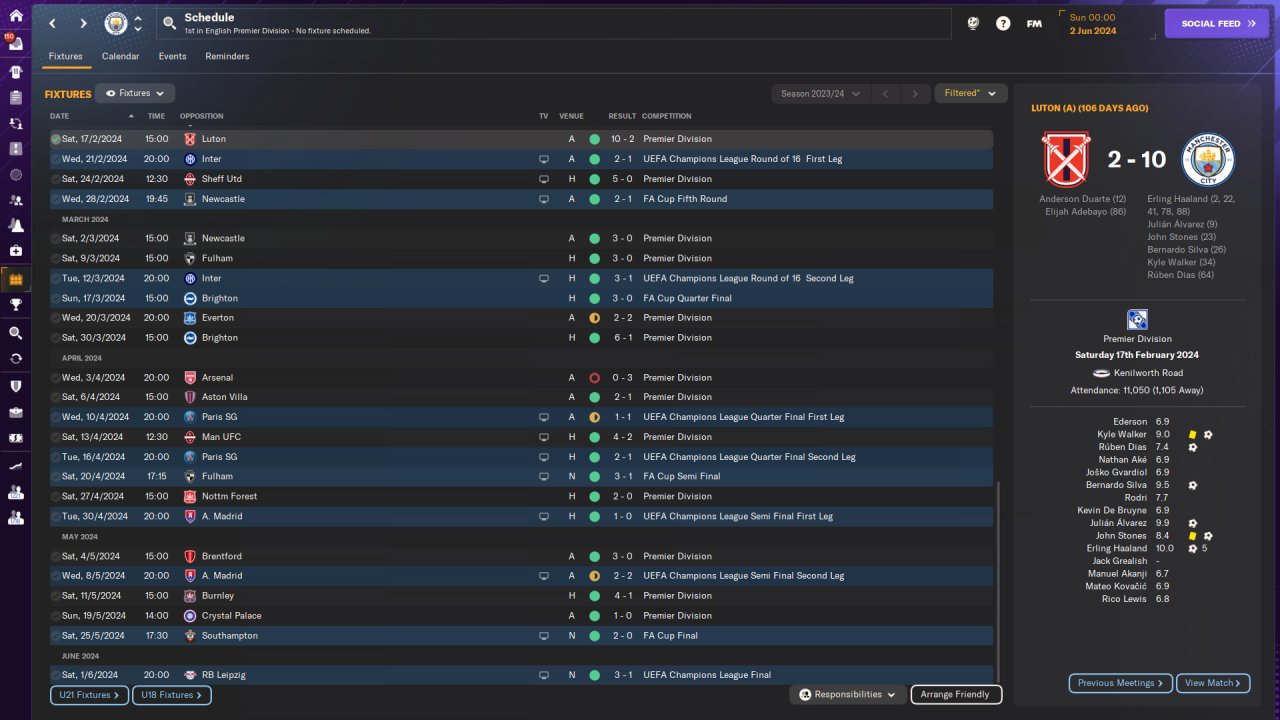Toggle selection circle for the Man UFC row
Screen dimensions: 1280x720
(x=56, y=437)
